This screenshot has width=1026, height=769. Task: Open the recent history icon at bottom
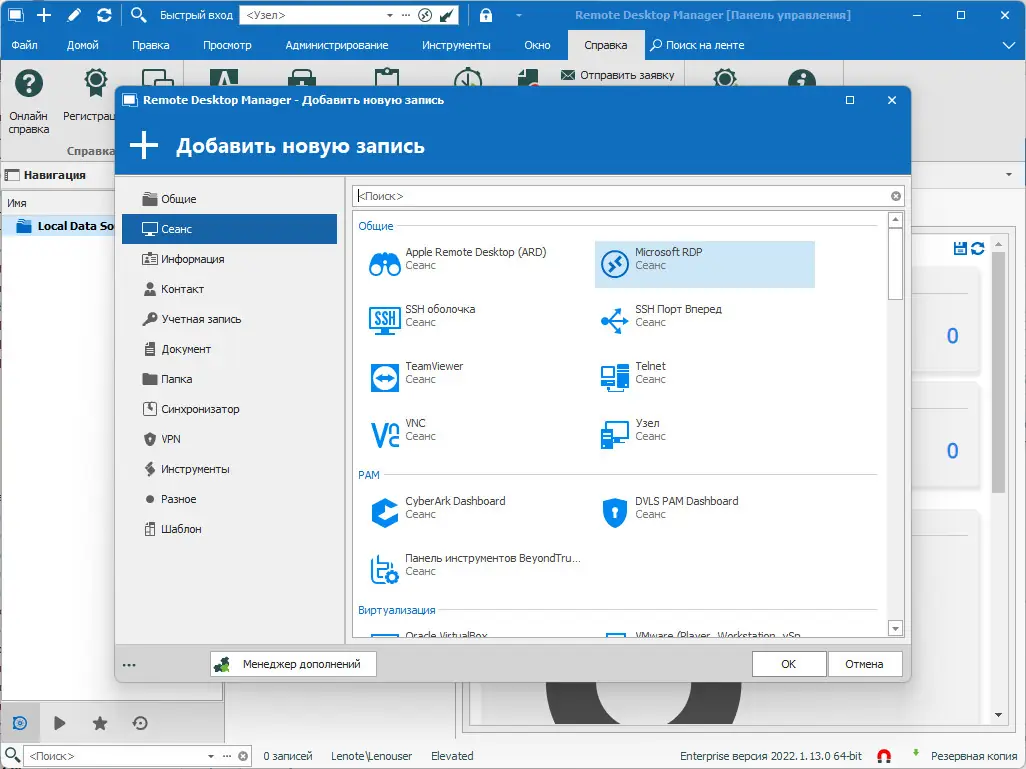pyautogui.click(x=139, y=723)
